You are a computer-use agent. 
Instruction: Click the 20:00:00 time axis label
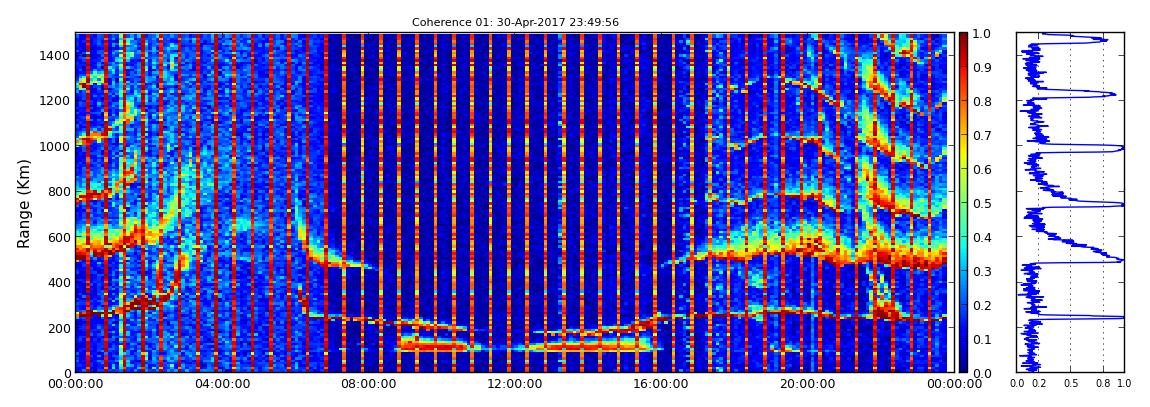click(x=805, y=384)
